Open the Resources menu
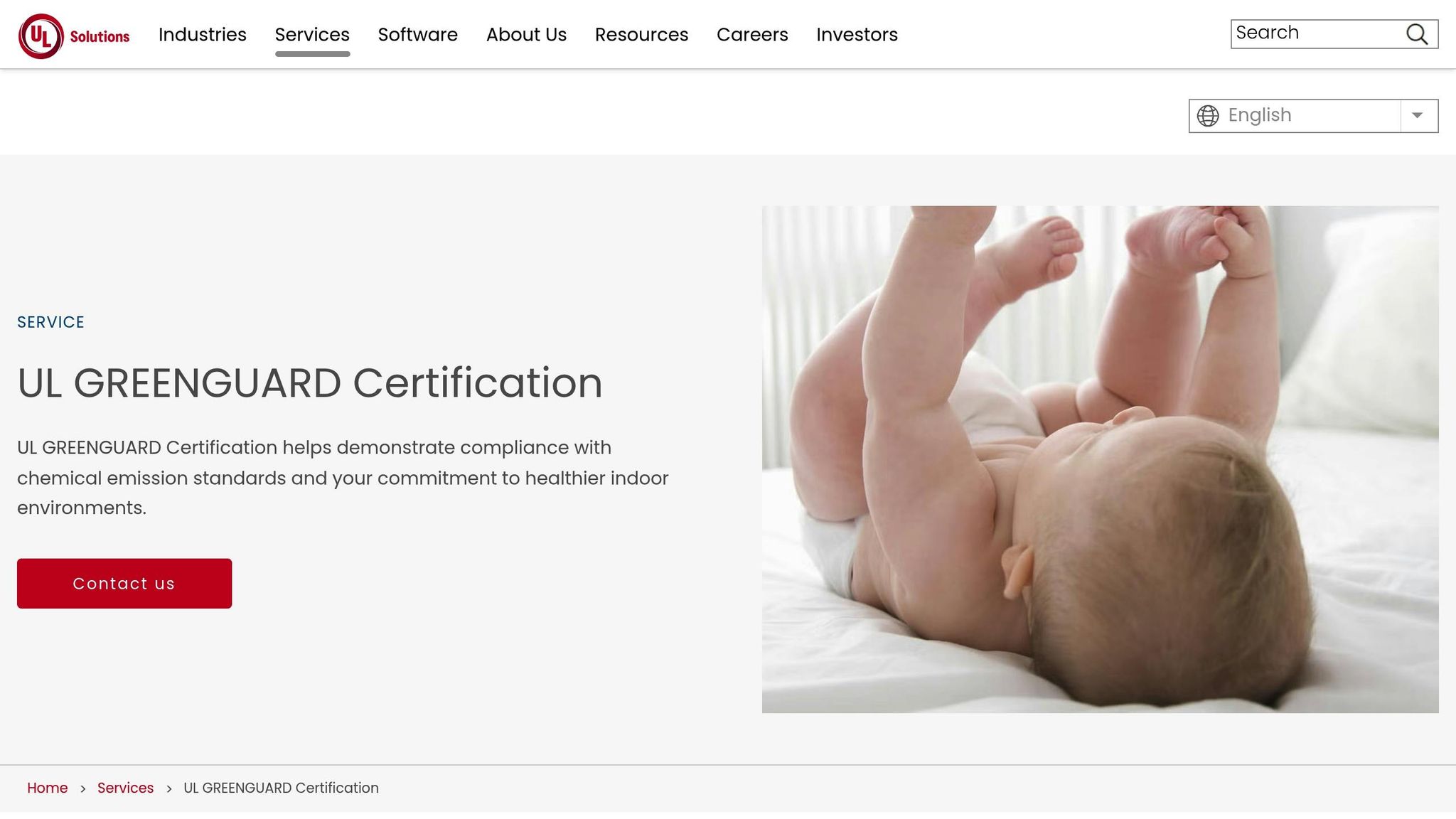 [641, 34]
